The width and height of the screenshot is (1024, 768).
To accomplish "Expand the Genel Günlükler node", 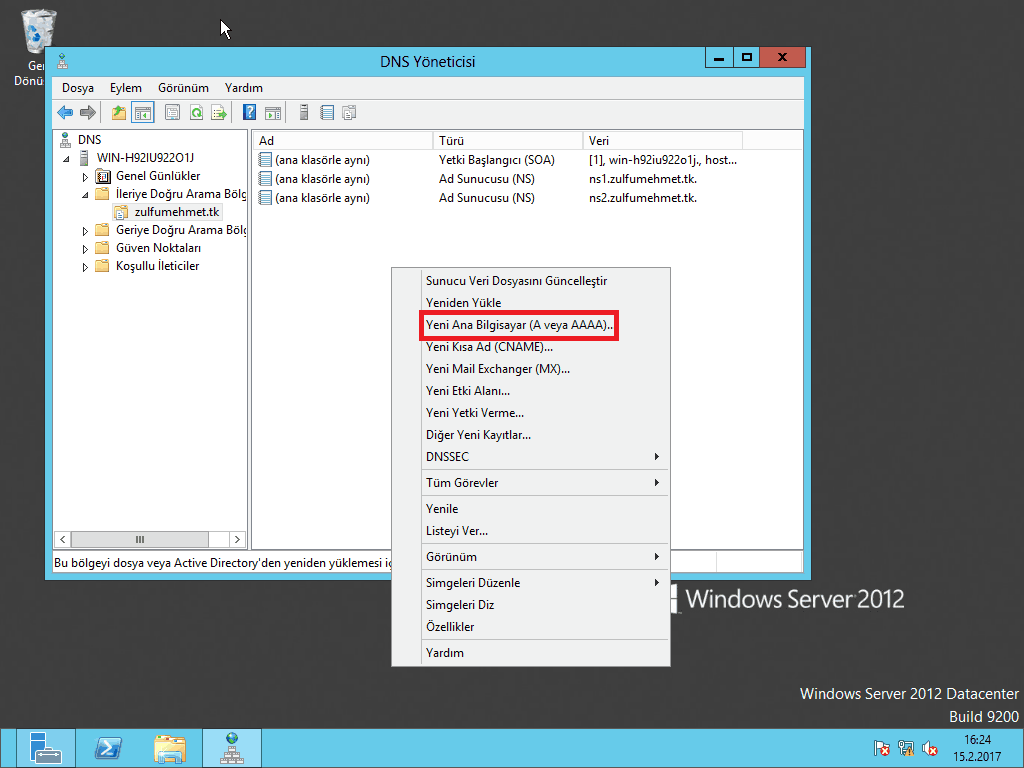I will coord(85,177).
